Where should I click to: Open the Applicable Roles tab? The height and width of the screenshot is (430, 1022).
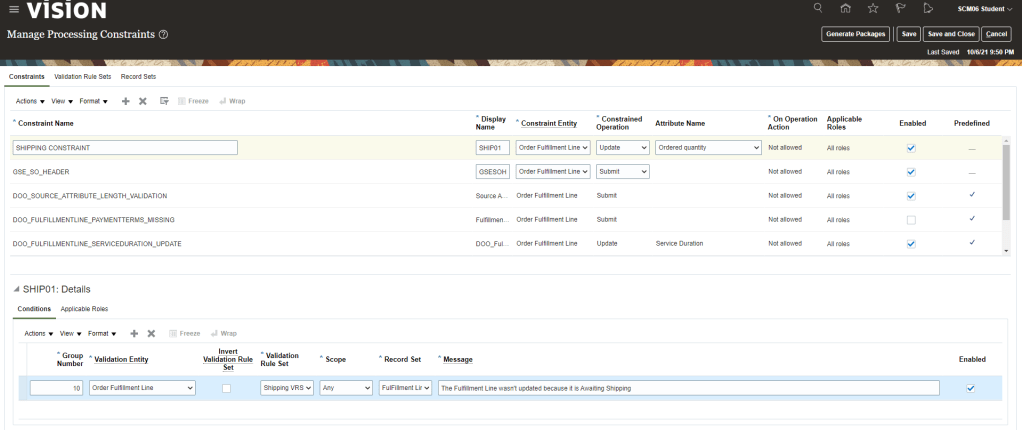coord(84,309)
